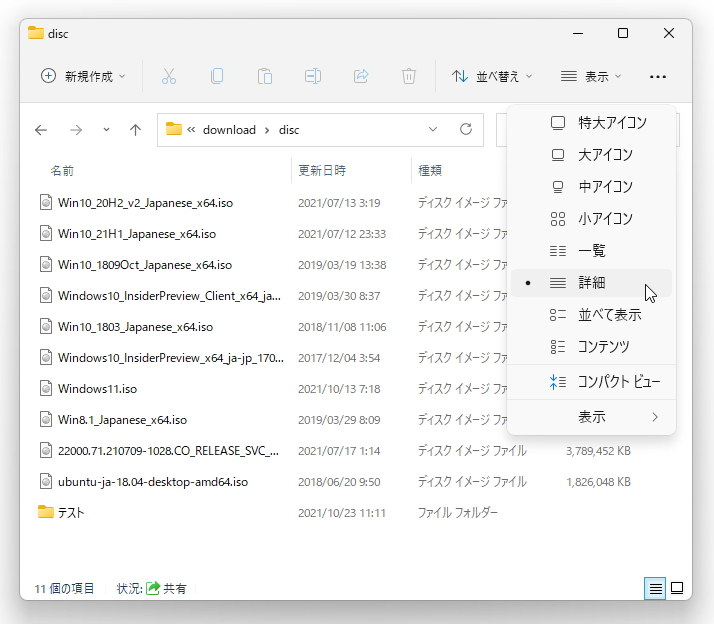714x624 pixels.
Task: Click the Share icon in toolbar
Action: click(361, 76)
